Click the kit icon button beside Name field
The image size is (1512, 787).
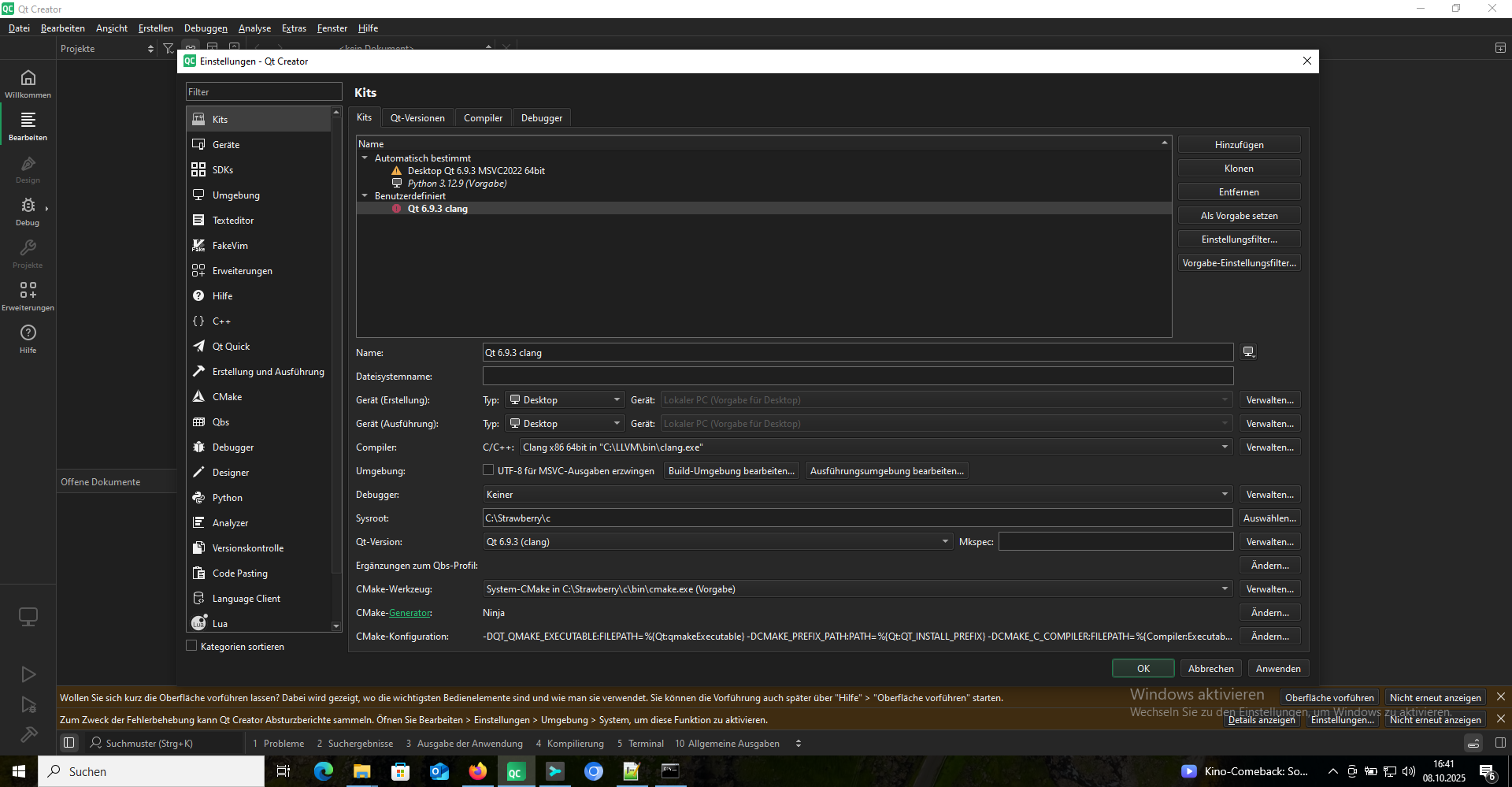tap(1248, 352)
